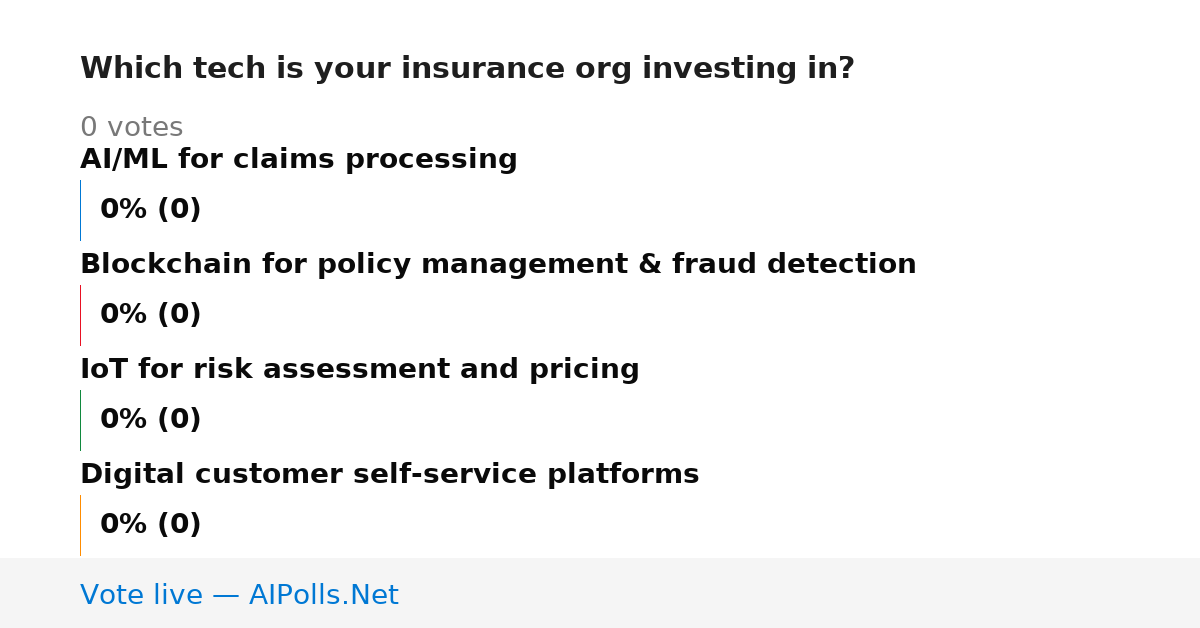Click the Digital self-service 0% (0) label
1200x628 pixels.
point(151,525)
